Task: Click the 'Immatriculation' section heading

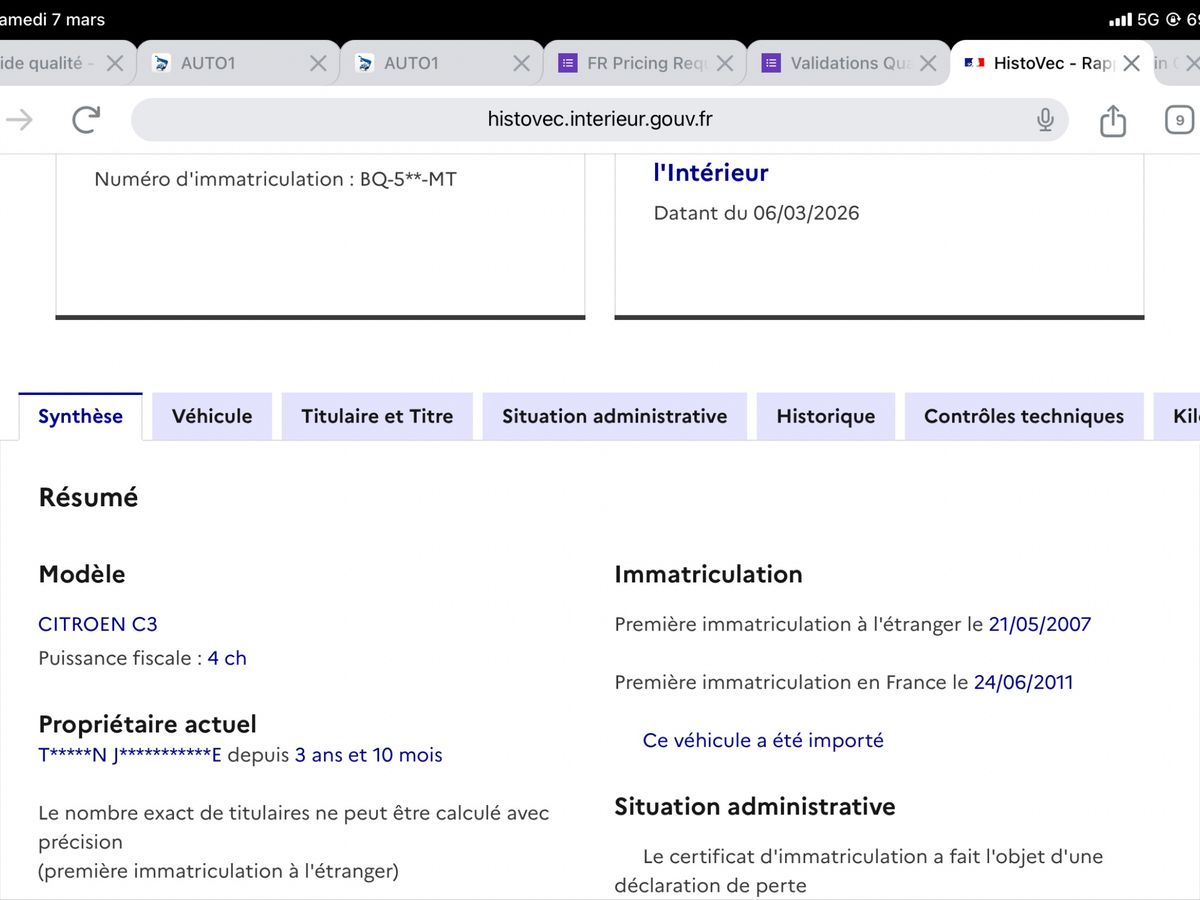Action: (x=708, y=574)
